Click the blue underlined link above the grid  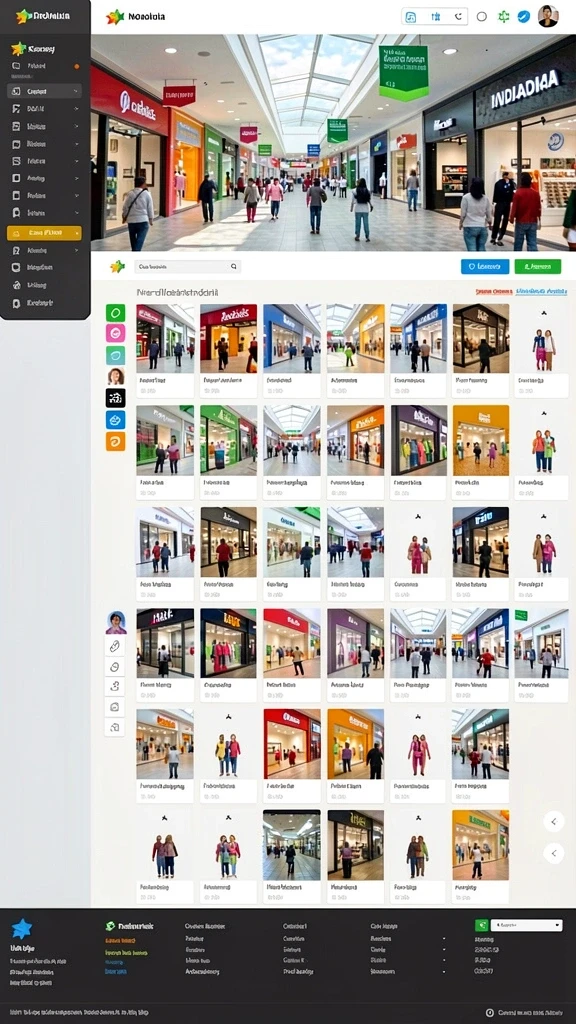click(541, 292)
